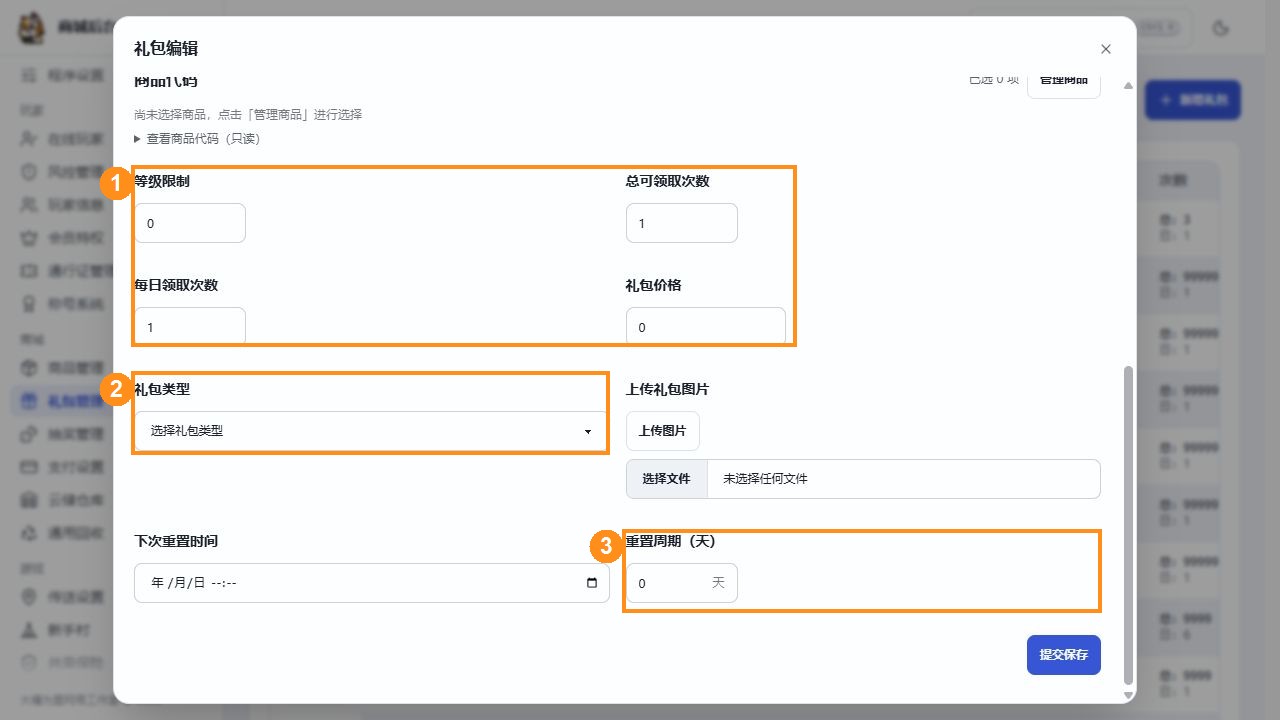Open 称号系统 icon in sidebar
Screen dimensions: 1280x720
point(29,303)
